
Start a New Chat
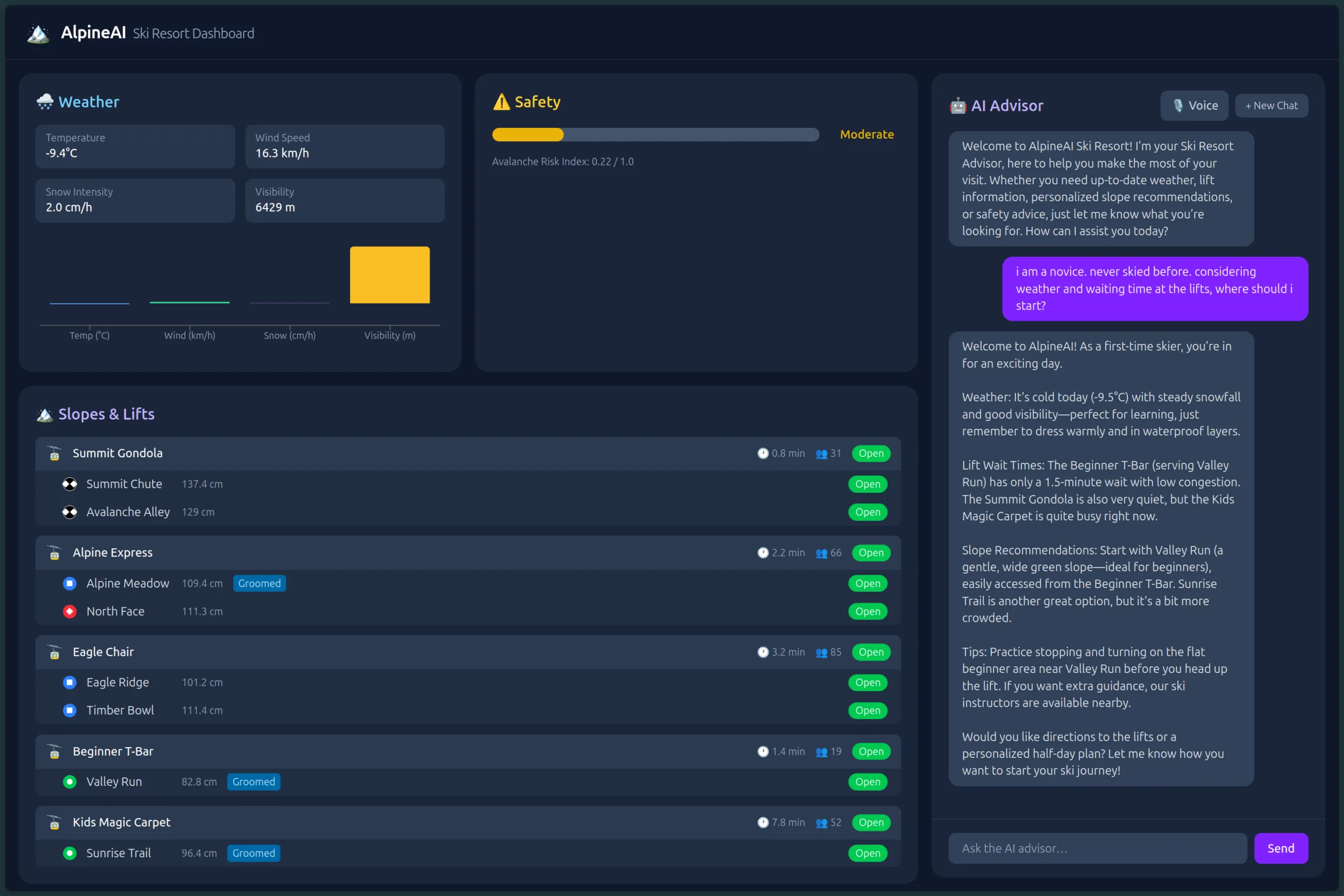[1271, 106]
